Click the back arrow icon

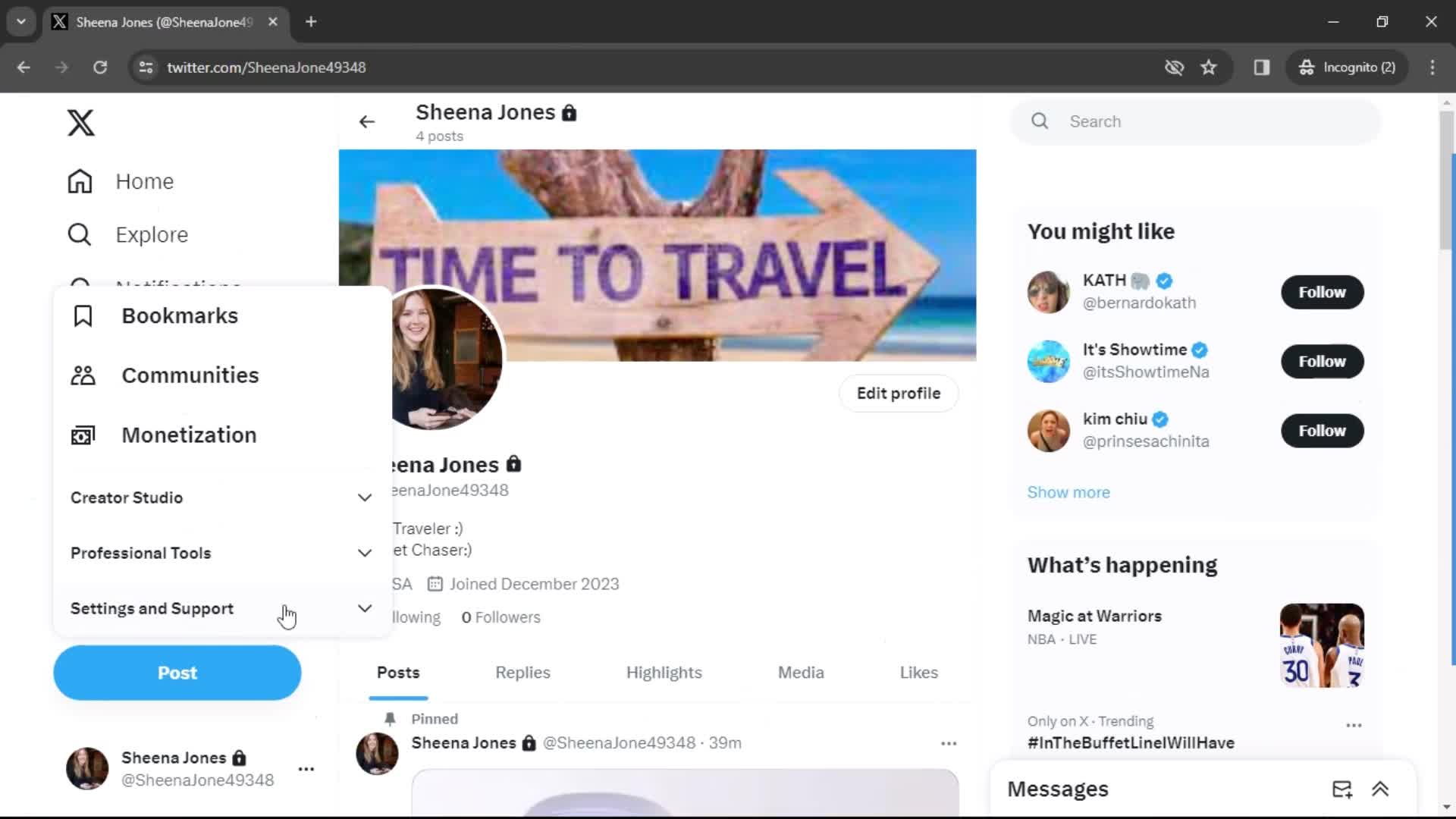coord(368,121)
